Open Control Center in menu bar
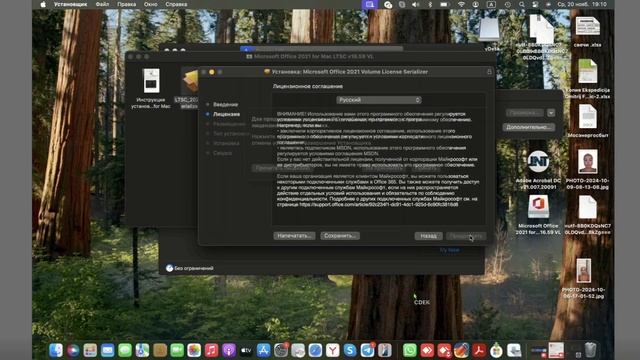This screenshot has height=360, width=640. [x=535, y=4]
